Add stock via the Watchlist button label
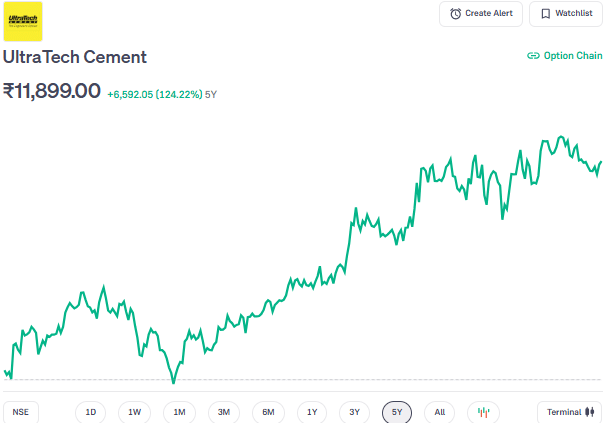The width and height of the screenshot is (613, 423). pyautogui.click(x=574, y=14)
